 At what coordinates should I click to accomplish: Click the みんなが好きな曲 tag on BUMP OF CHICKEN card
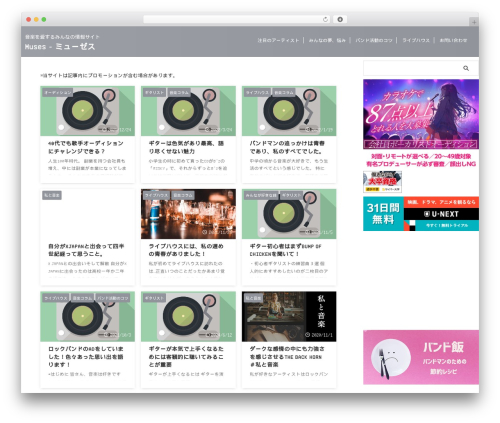[x=261, y=195]
